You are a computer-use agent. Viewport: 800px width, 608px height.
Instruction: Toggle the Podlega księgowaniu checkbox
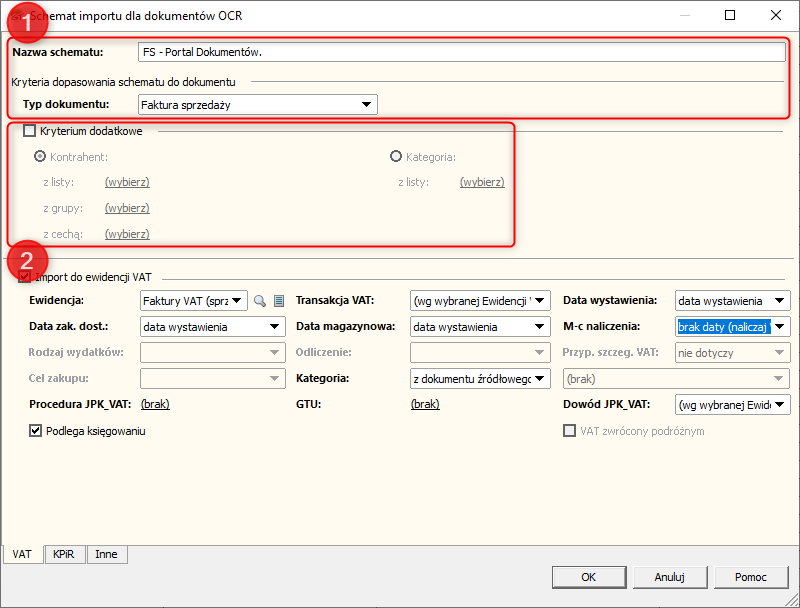point(35,431)
